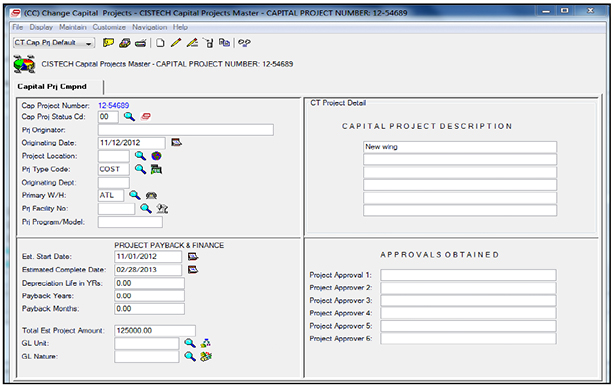Open calendar beside Est. Start Date
The width and height of the screenshot is (615, 389).
[x=193, y=256]
